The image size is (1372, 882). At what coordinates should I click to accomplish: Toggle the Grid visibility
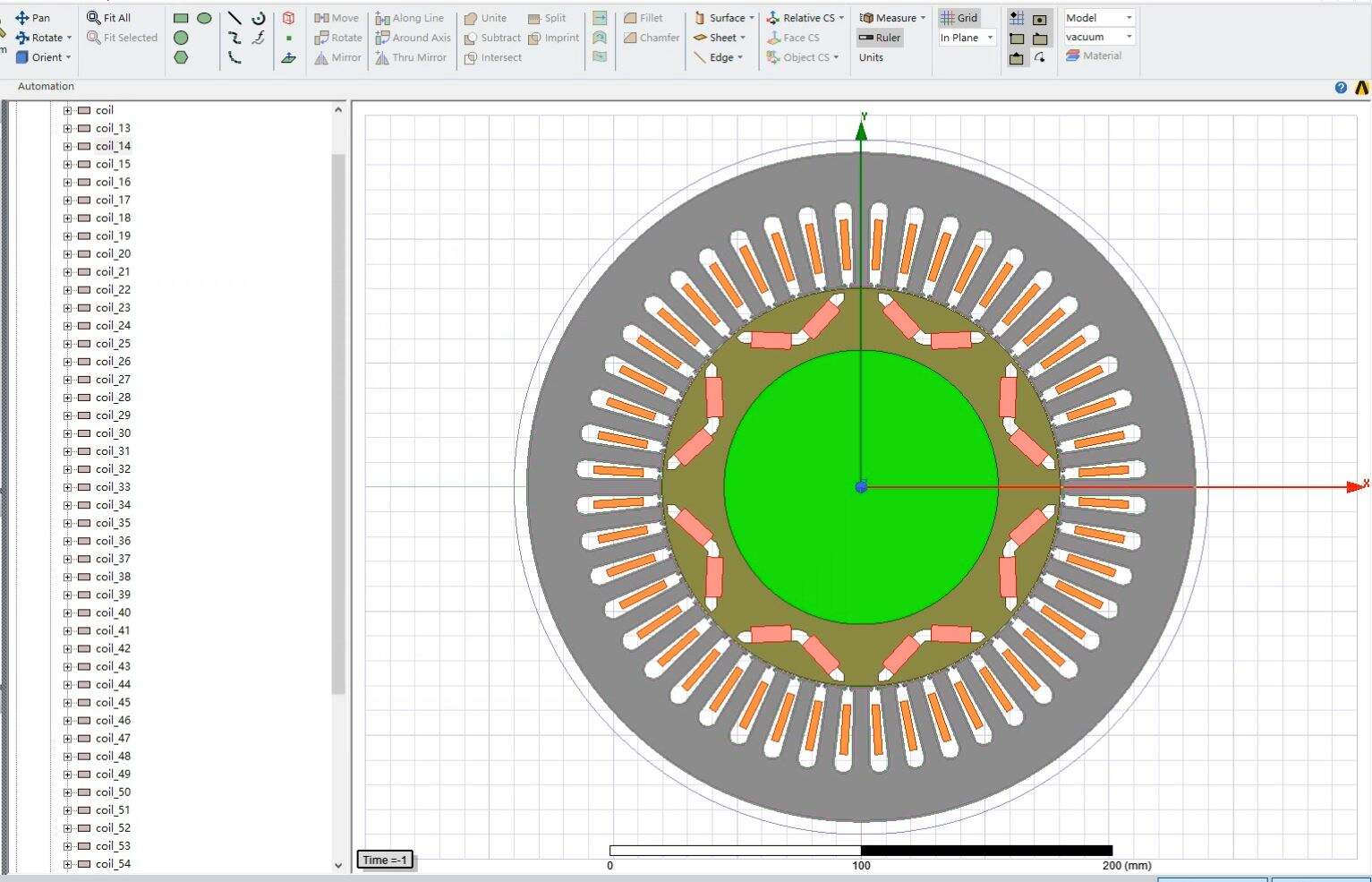(x=959, y=17)
